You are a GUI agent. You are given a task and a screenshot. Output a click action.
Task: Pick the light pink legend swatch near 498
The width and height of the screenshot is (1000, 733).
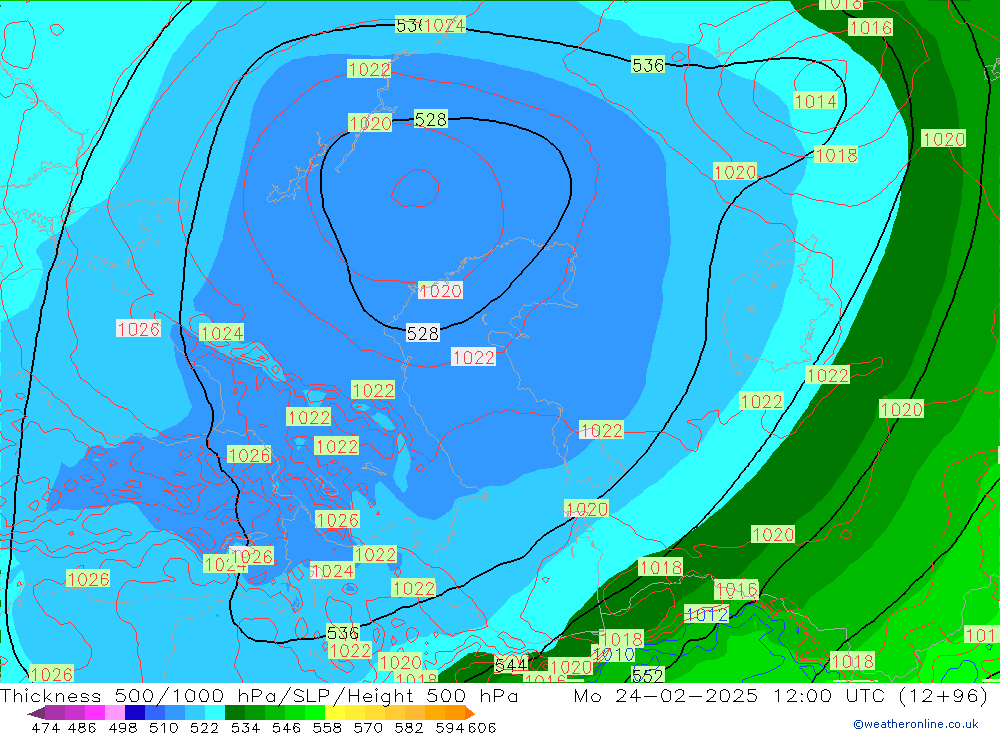(115, 713)
